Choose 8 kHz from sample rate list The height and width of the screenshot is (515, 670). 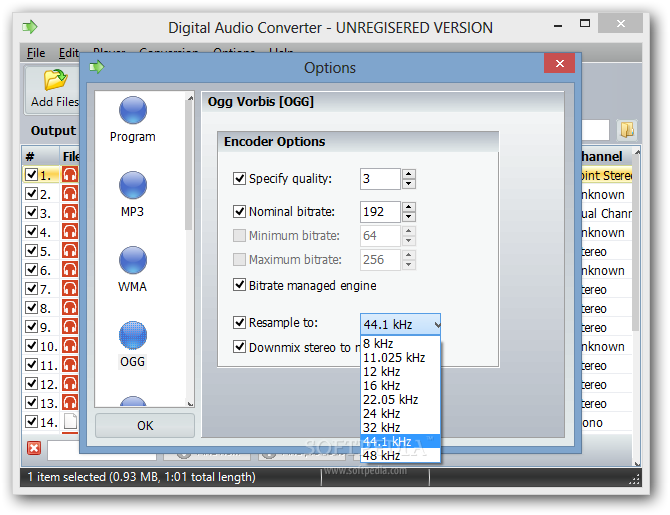tap(400, 343)
